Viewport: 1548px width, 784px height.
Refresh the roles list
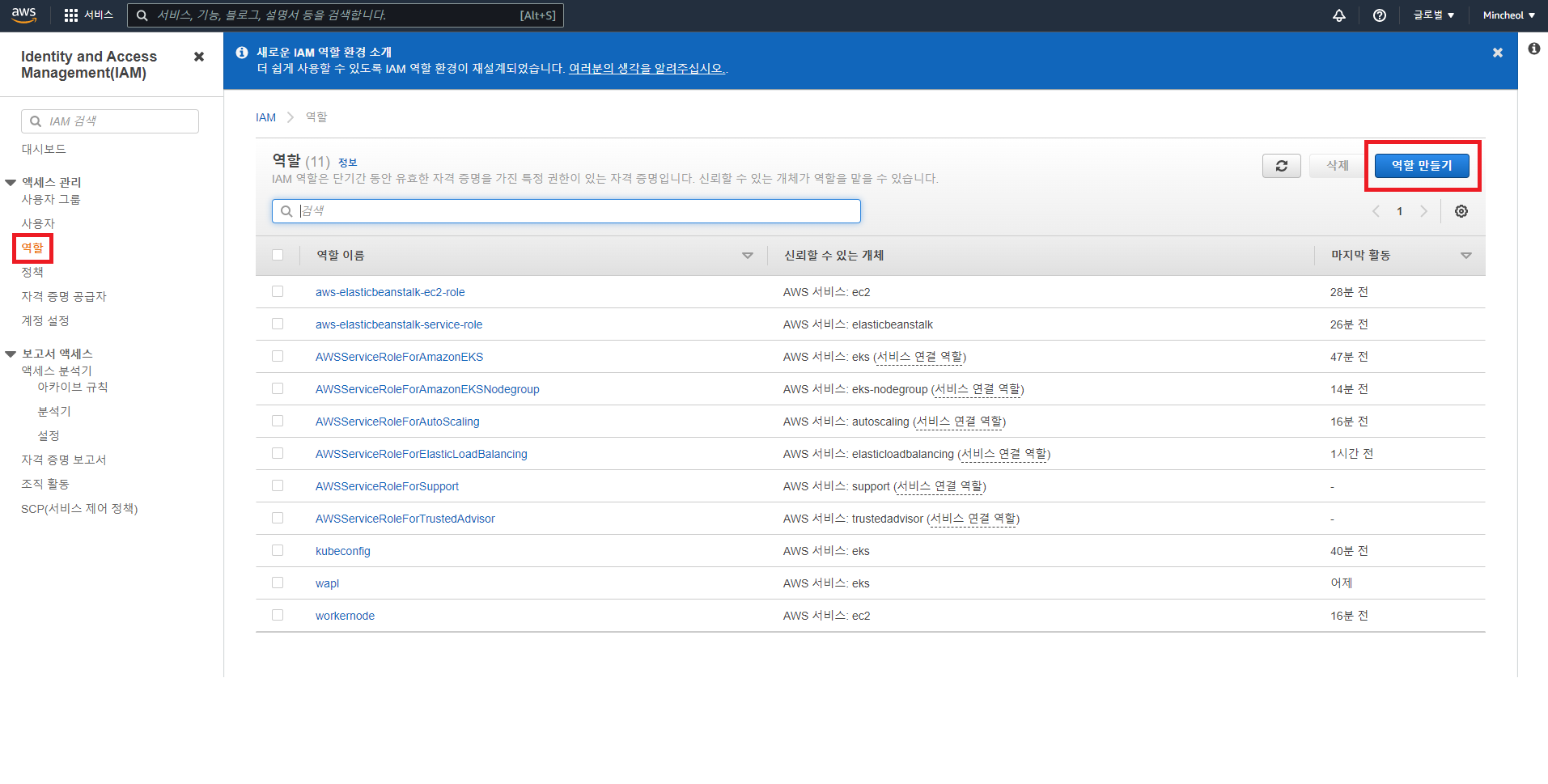pos(1282,166)
